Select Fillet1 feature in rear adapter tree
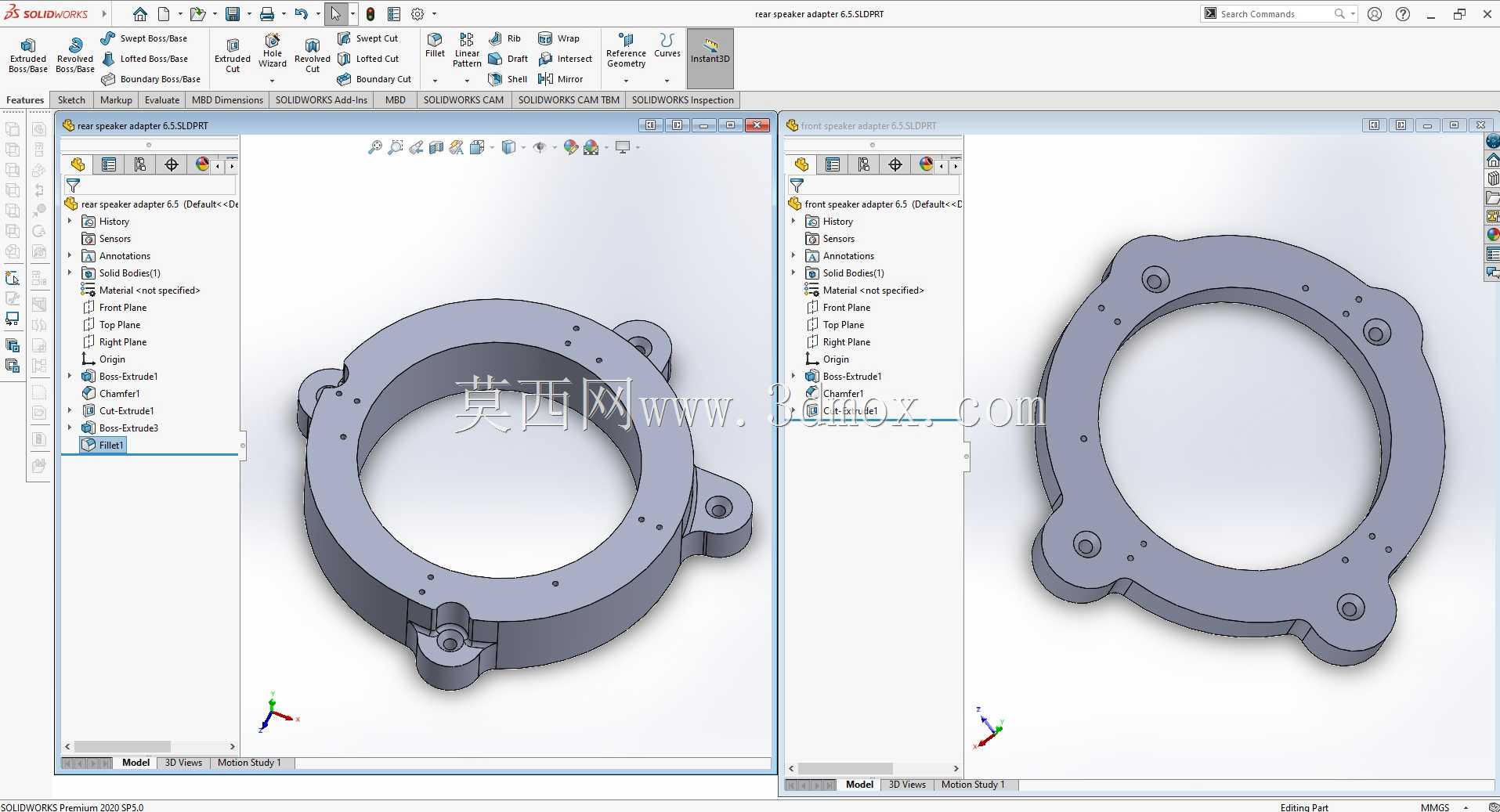The height and width of the screenshot is (812, 1500). [x=103, y=445]
